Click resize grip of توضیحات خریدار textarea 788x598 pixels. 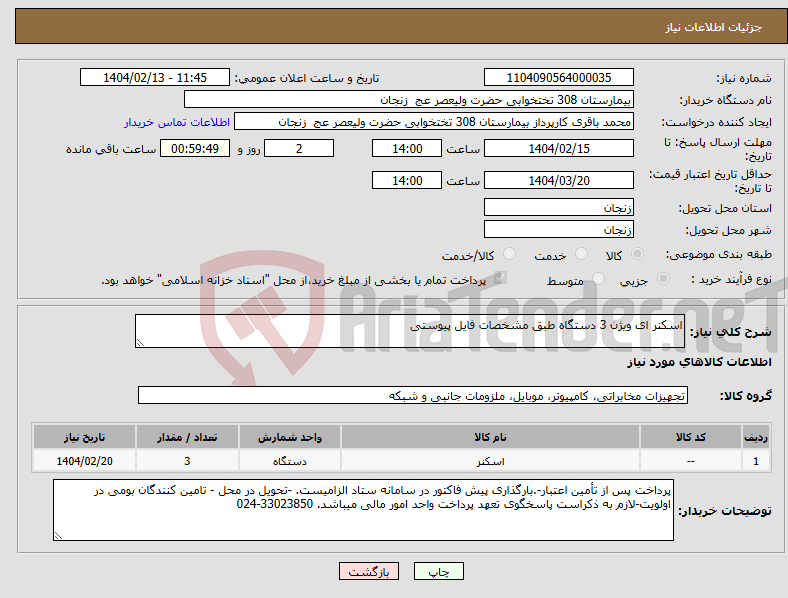tap(58, 536)
